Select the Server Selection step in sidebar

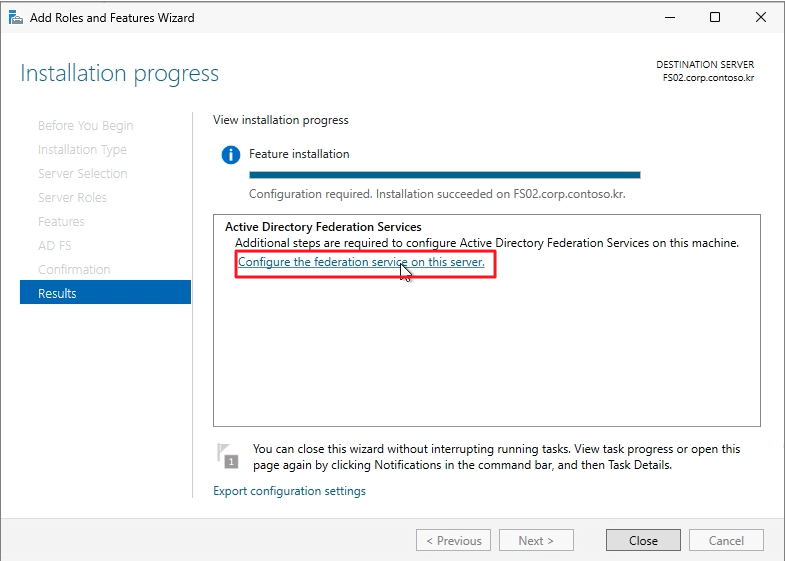83,173
